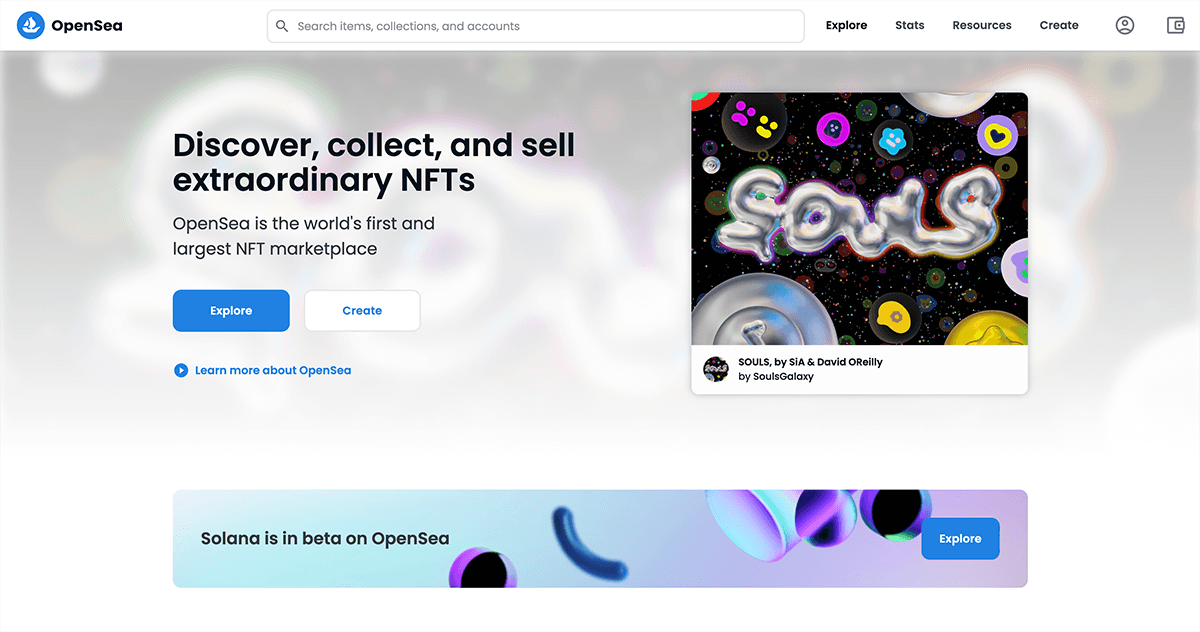Click the blue Explore button
Viewport: 1200px width, 632px height.
pyautogui.click(x=231, y=310)
